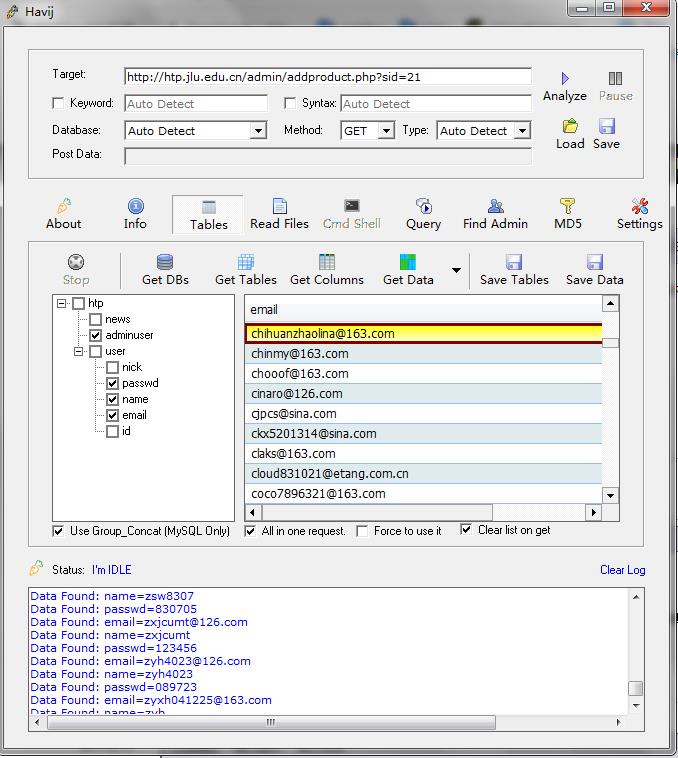Select row coco7896321@163.com
Image resolution: width=678 pixels, height=758 pixels.
tap(423, 494)
